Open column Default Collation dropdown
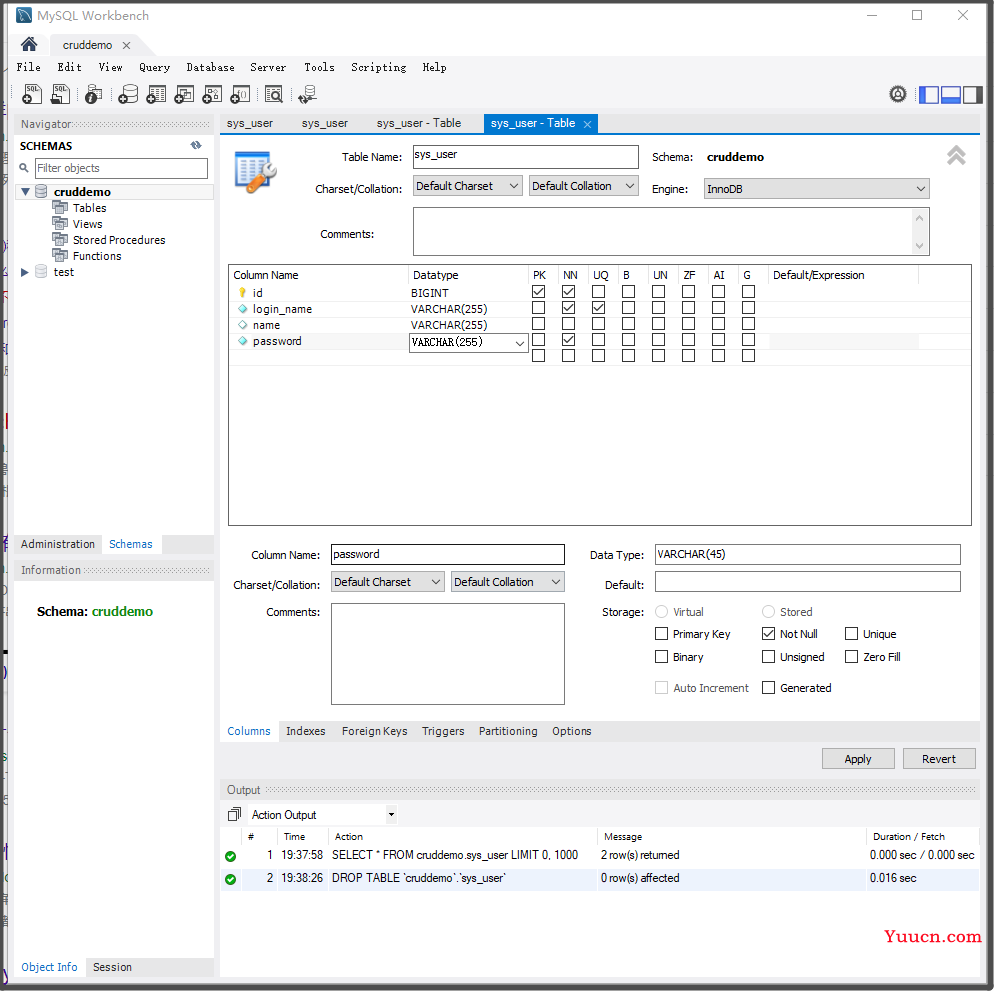This screenshot has width=994, height=991. (507, 581)
